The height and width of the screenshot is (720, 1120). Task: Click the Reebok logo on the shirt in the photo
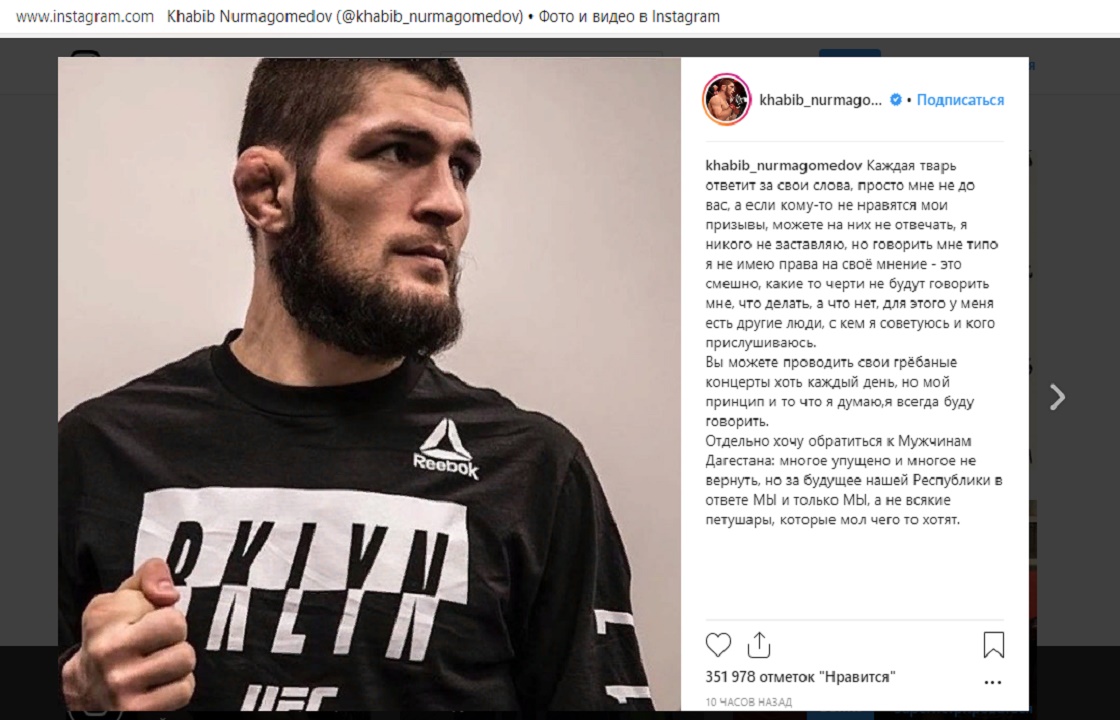(x=446, y=449)
